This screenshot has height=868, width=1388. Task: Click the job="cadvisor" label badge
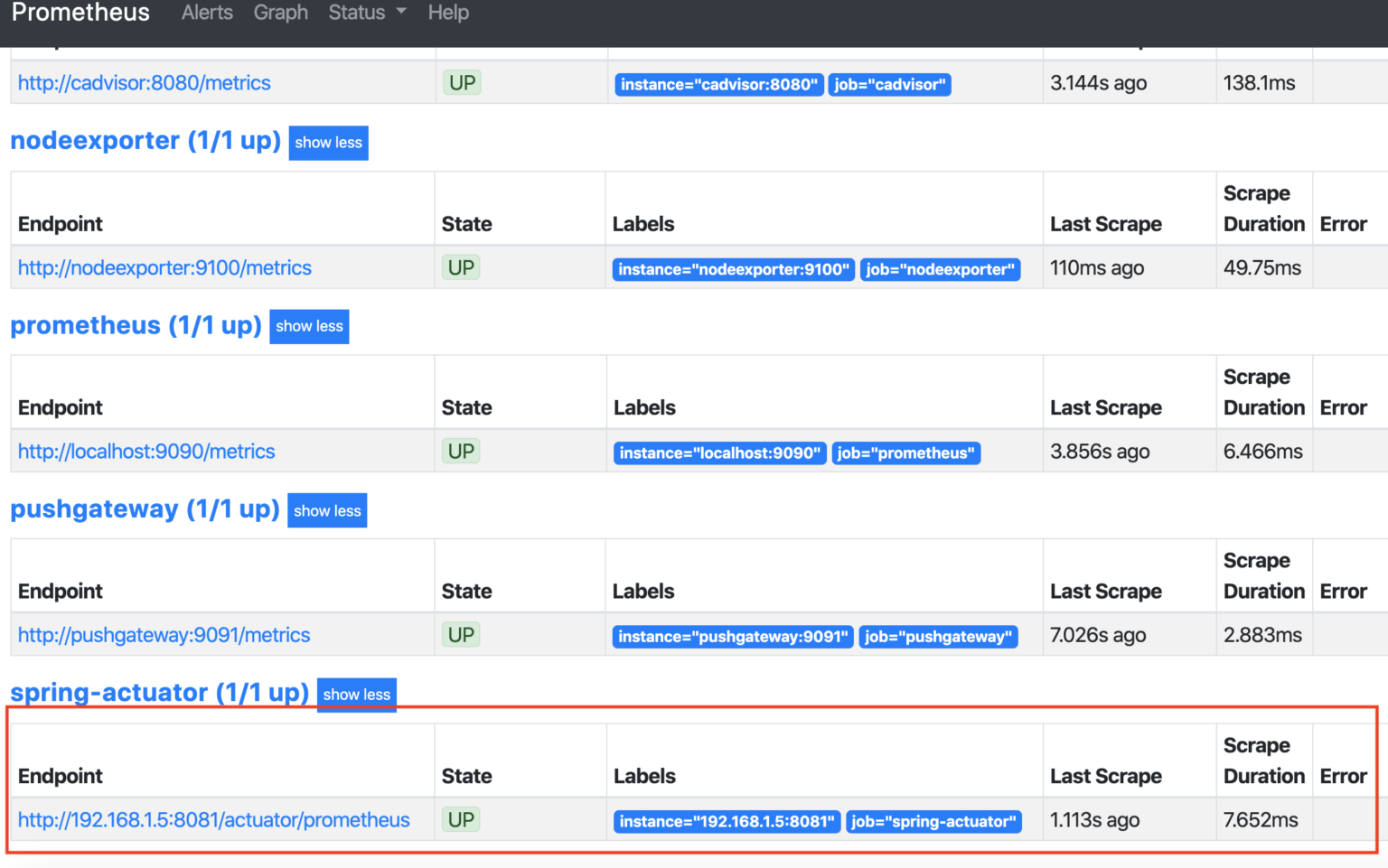click(x=889, y=85)
